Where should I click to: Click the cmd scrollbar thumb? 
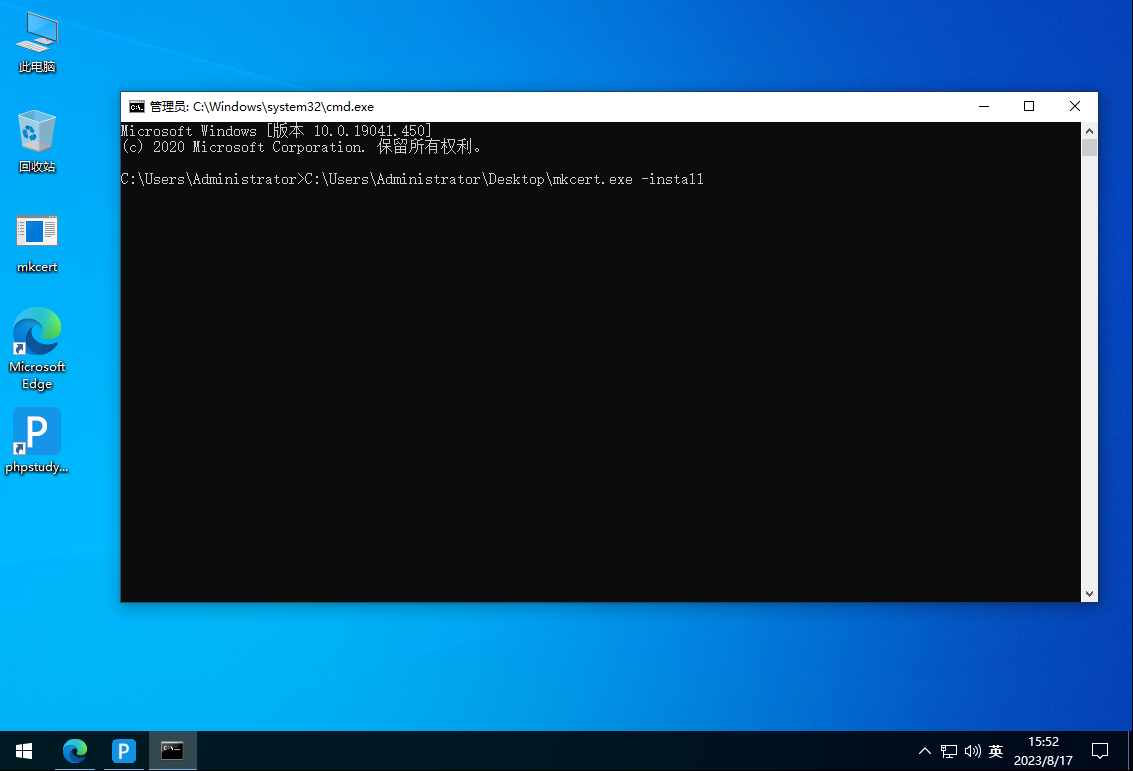[x=1089, y=147]
